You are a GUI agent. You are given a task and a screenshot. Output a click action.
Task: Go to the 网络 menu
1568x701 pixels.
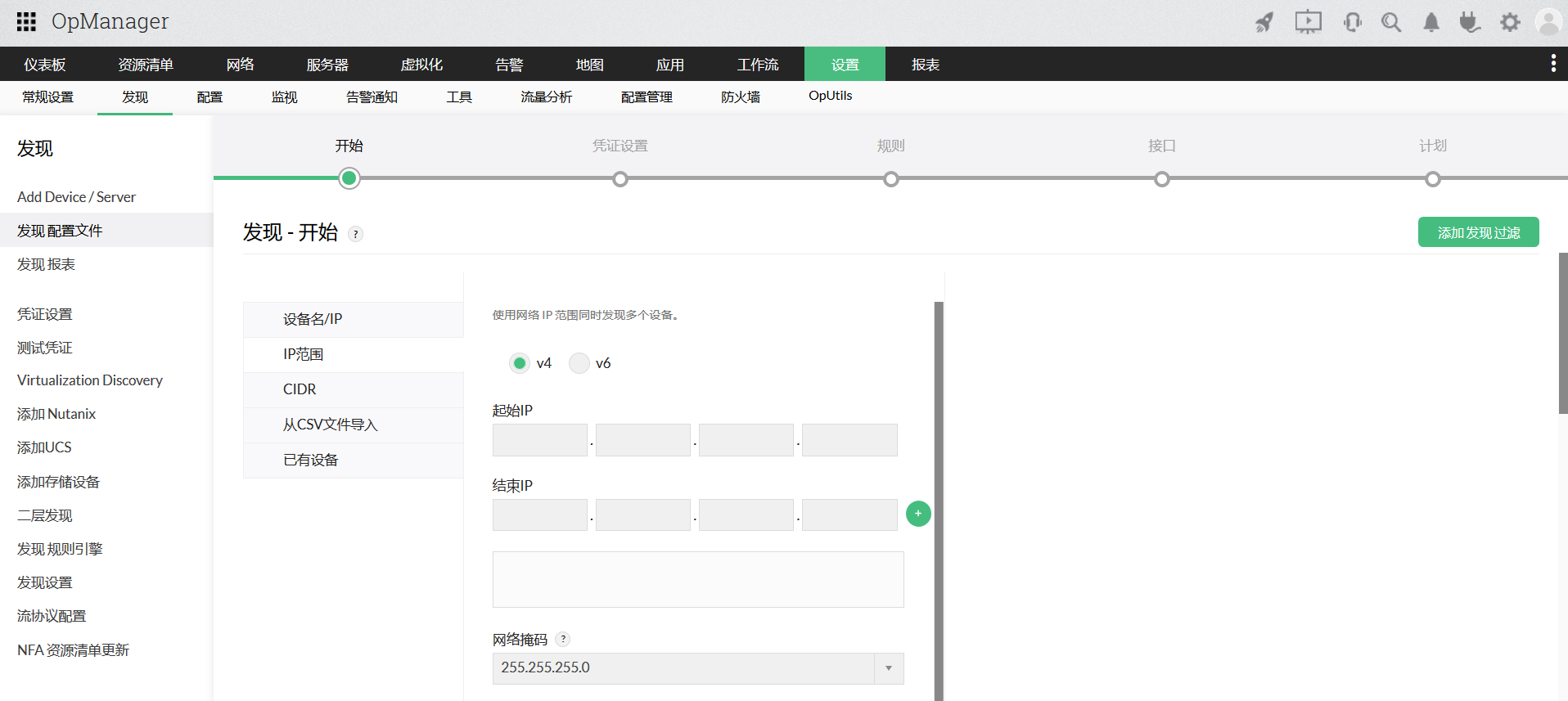coord(241,65)
